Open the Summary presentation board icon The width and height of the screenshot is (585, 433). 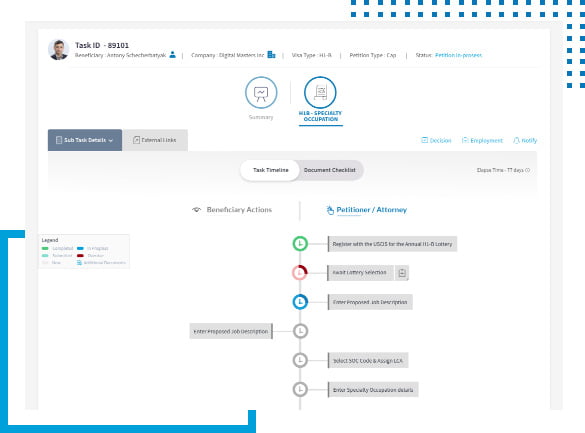tap(261, 92)
